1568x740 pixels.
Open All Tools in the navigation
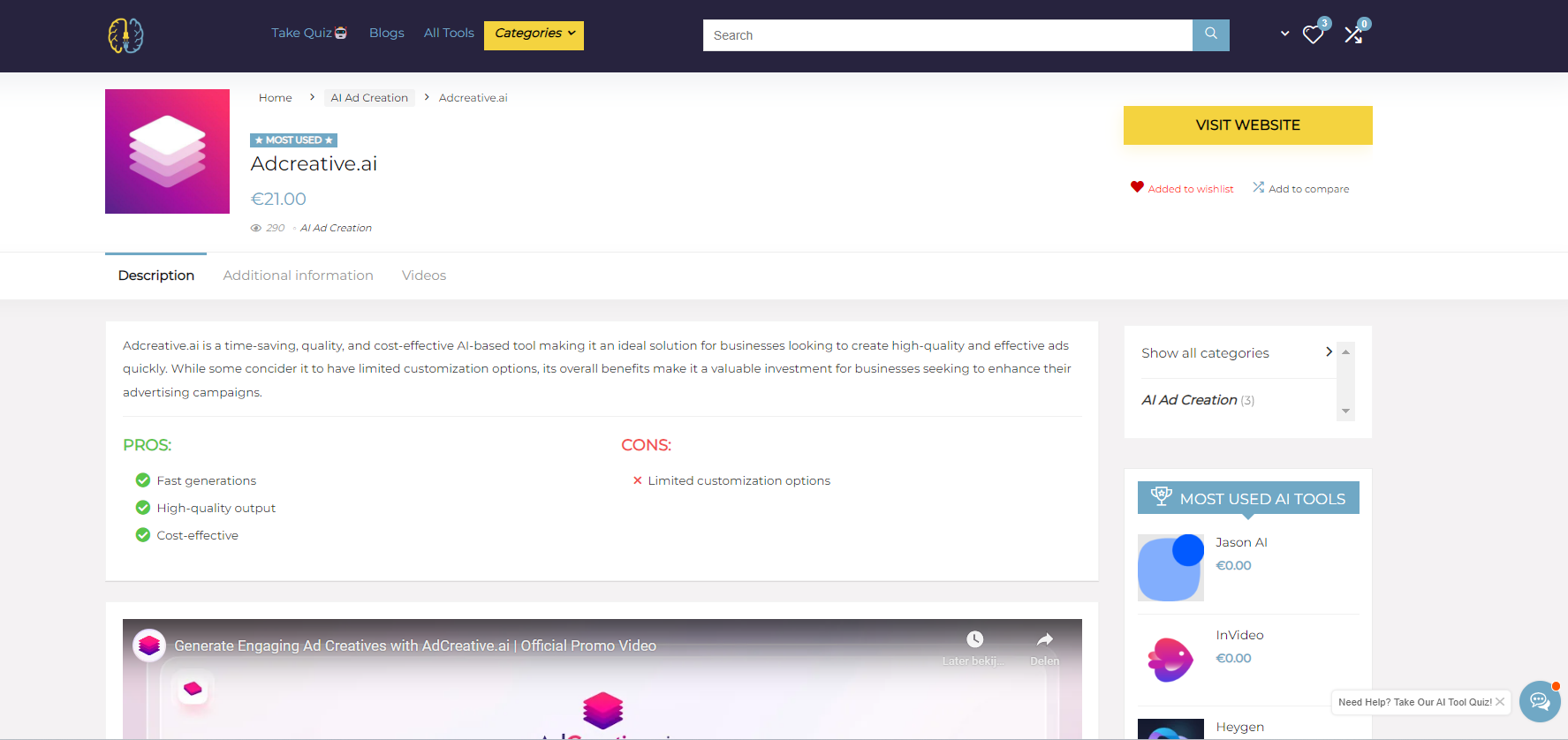(449, 33)
